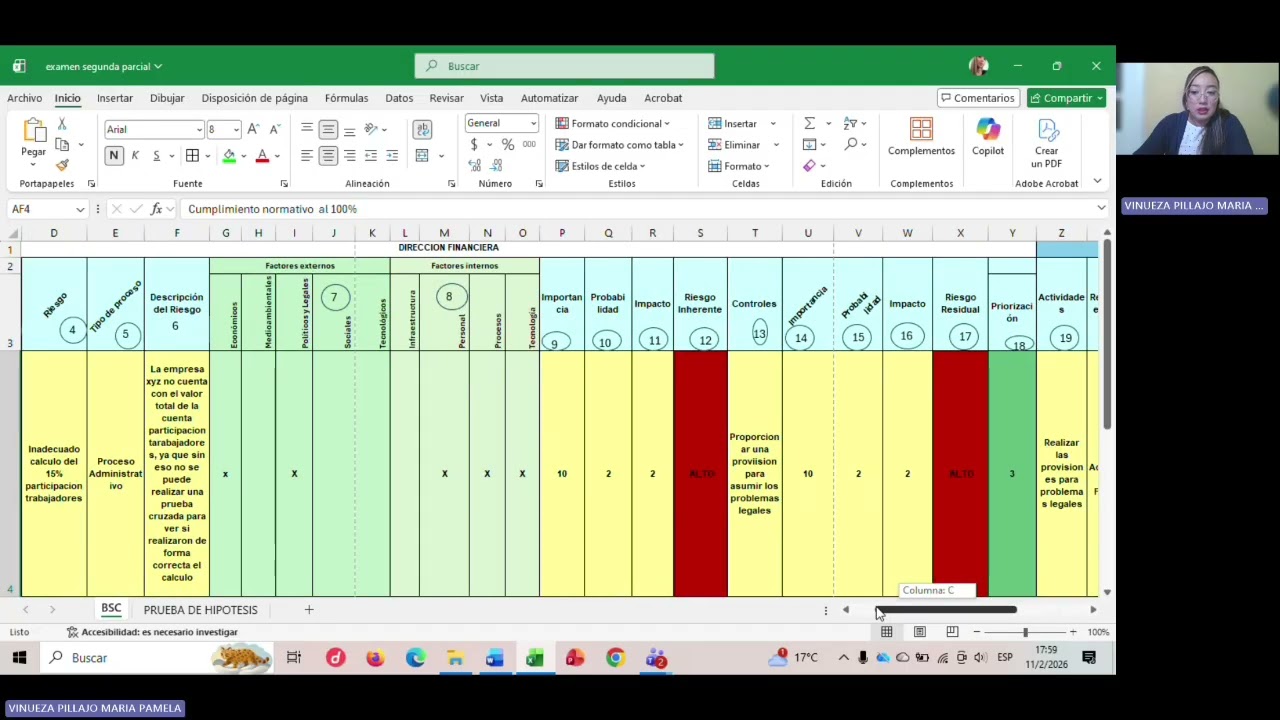This screenshot has height=720, width=1280.
Task: Click the Copy icon in Portapapeles
Action: click(x=62, y=145)
